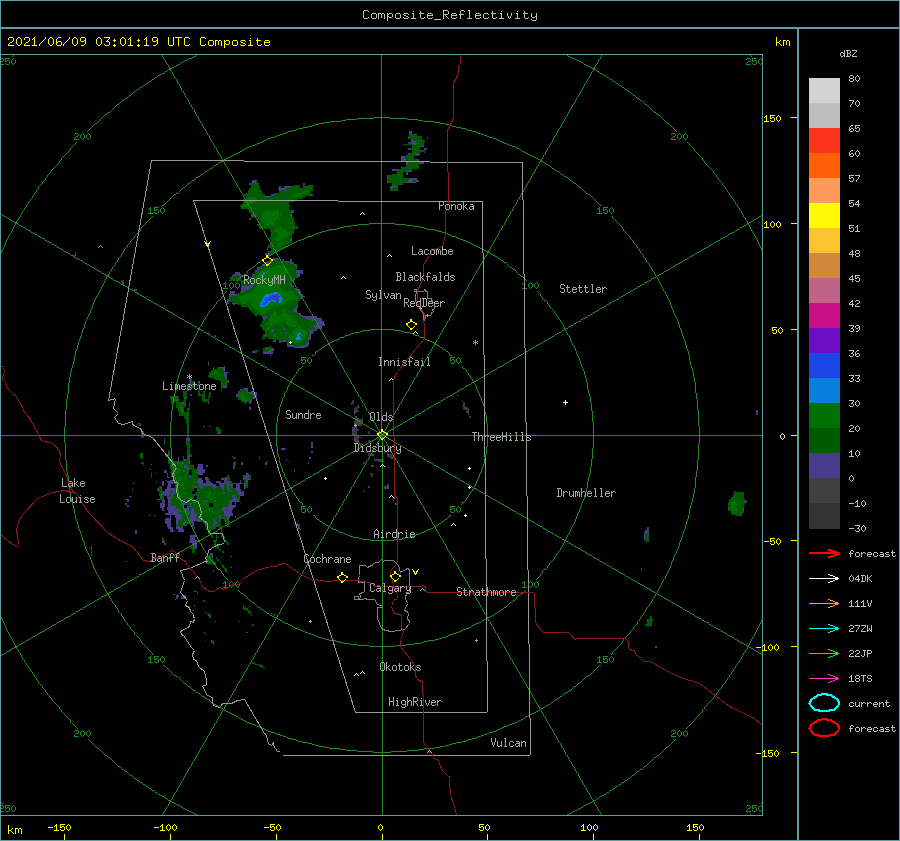Pick the bright green 20 dBZ swatch
This screenshot has width=900, height=841.
click(x=824, y=416)
